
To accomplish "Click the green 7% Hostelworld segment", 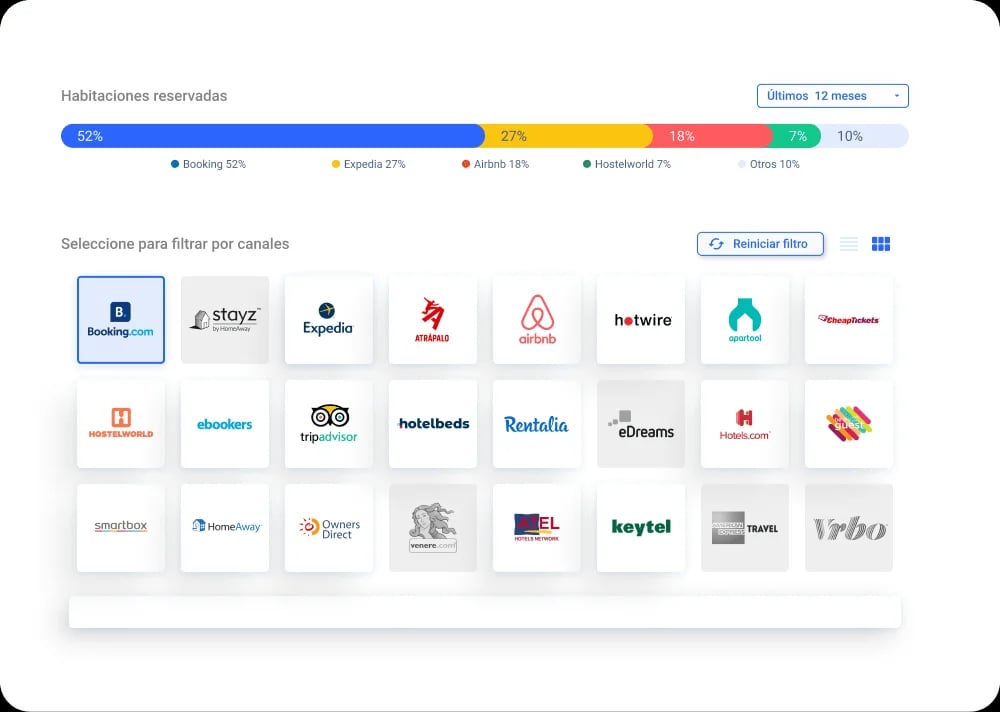I will pos(795,136).
